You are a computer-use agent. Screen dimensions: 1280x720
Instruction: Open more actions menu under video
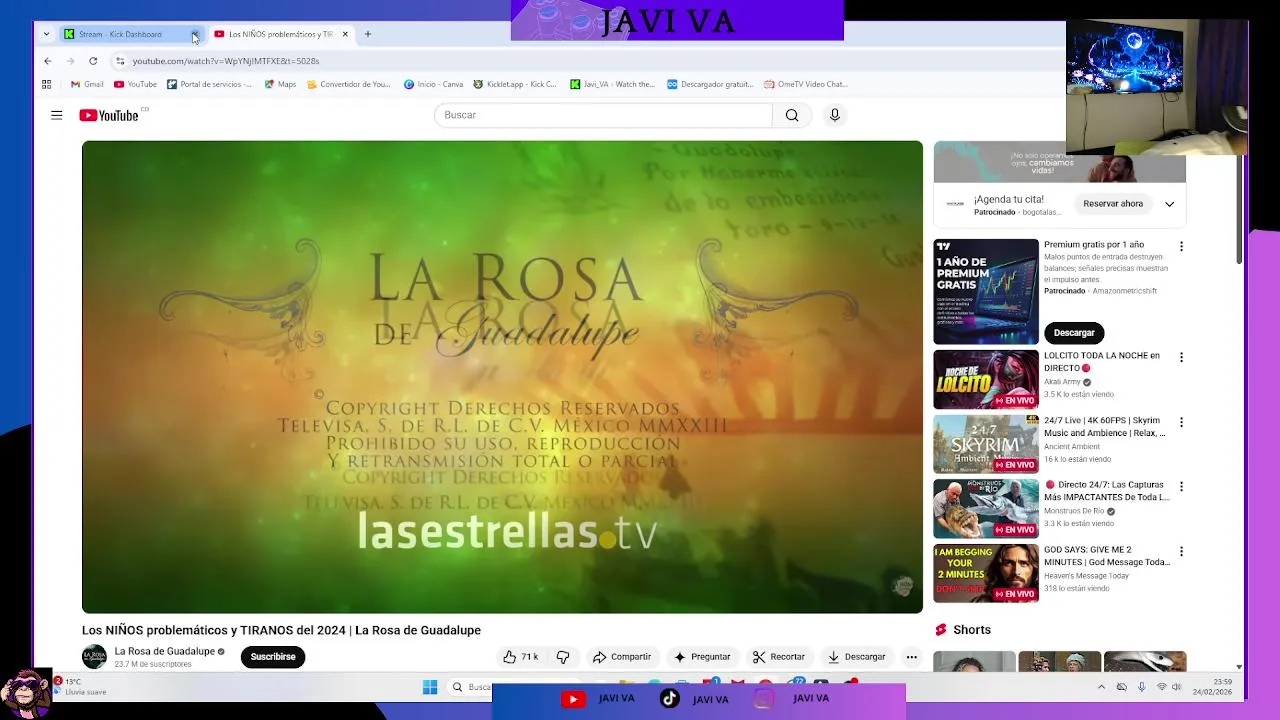tap(911, 657)
